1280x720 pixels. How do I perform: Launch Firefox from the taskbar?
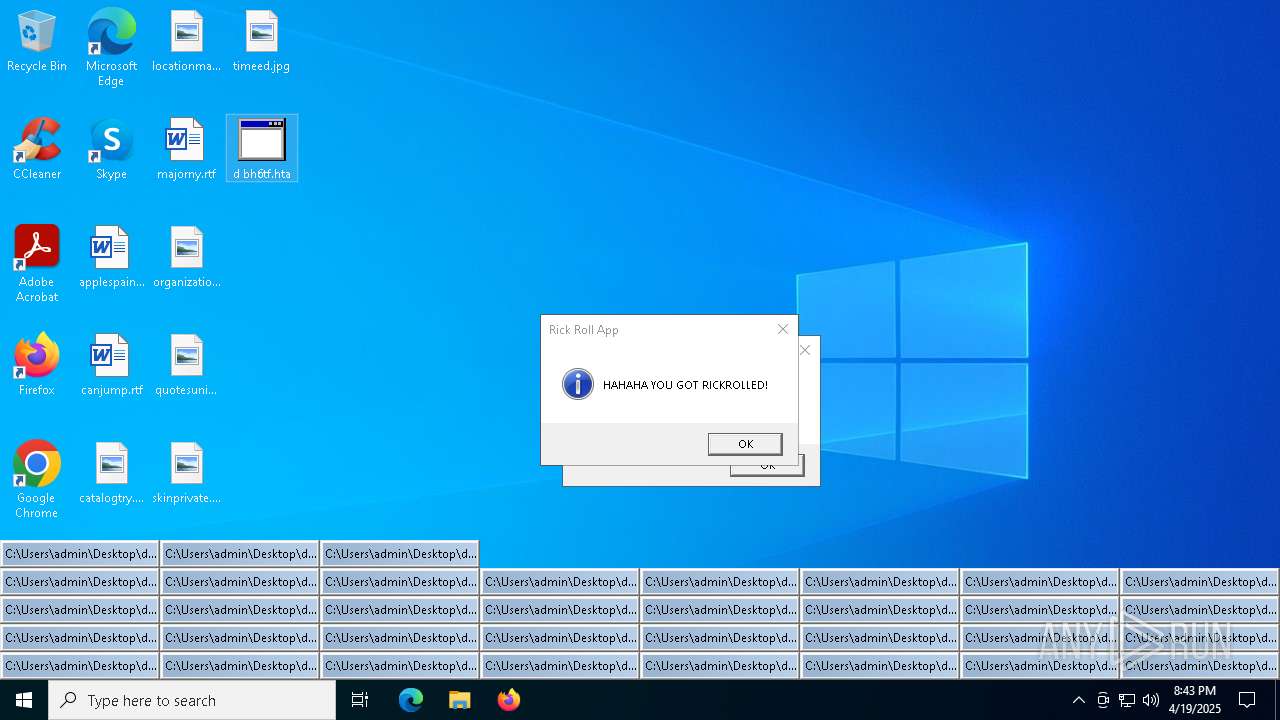coord(509,700)
